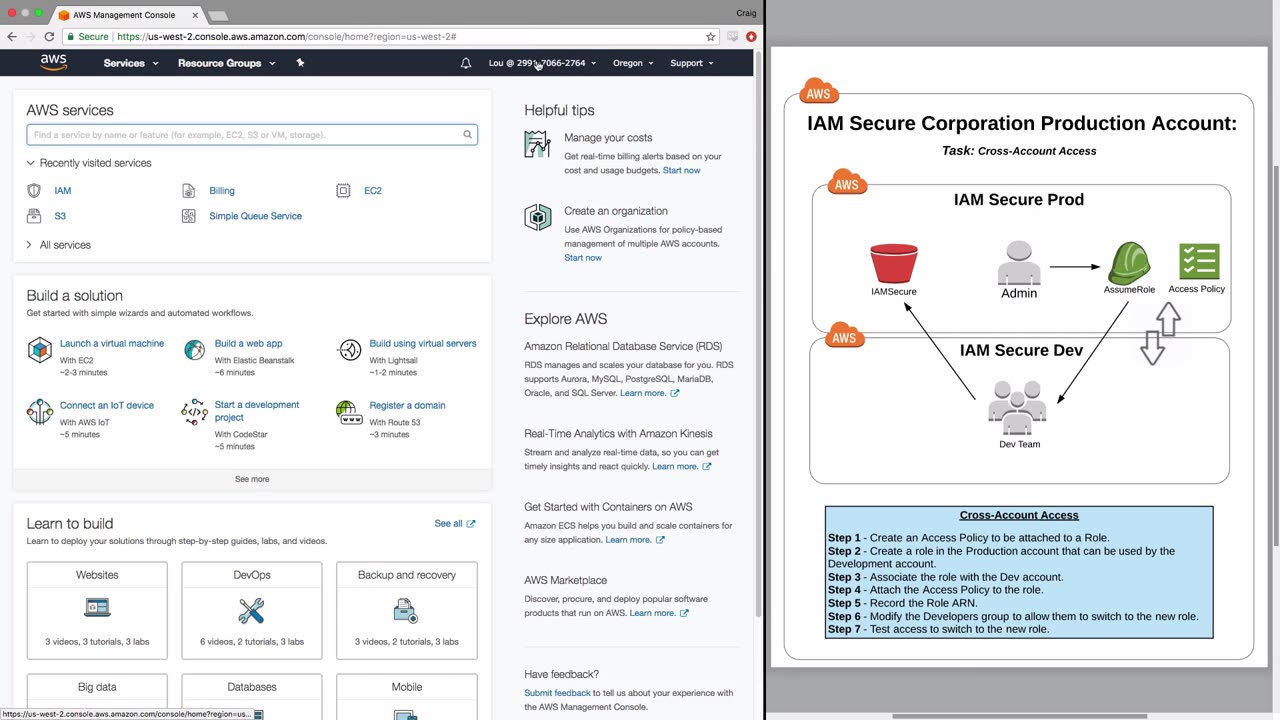Click the Create an organization icon
1280x720 pixels.
(x=538, y=217)
